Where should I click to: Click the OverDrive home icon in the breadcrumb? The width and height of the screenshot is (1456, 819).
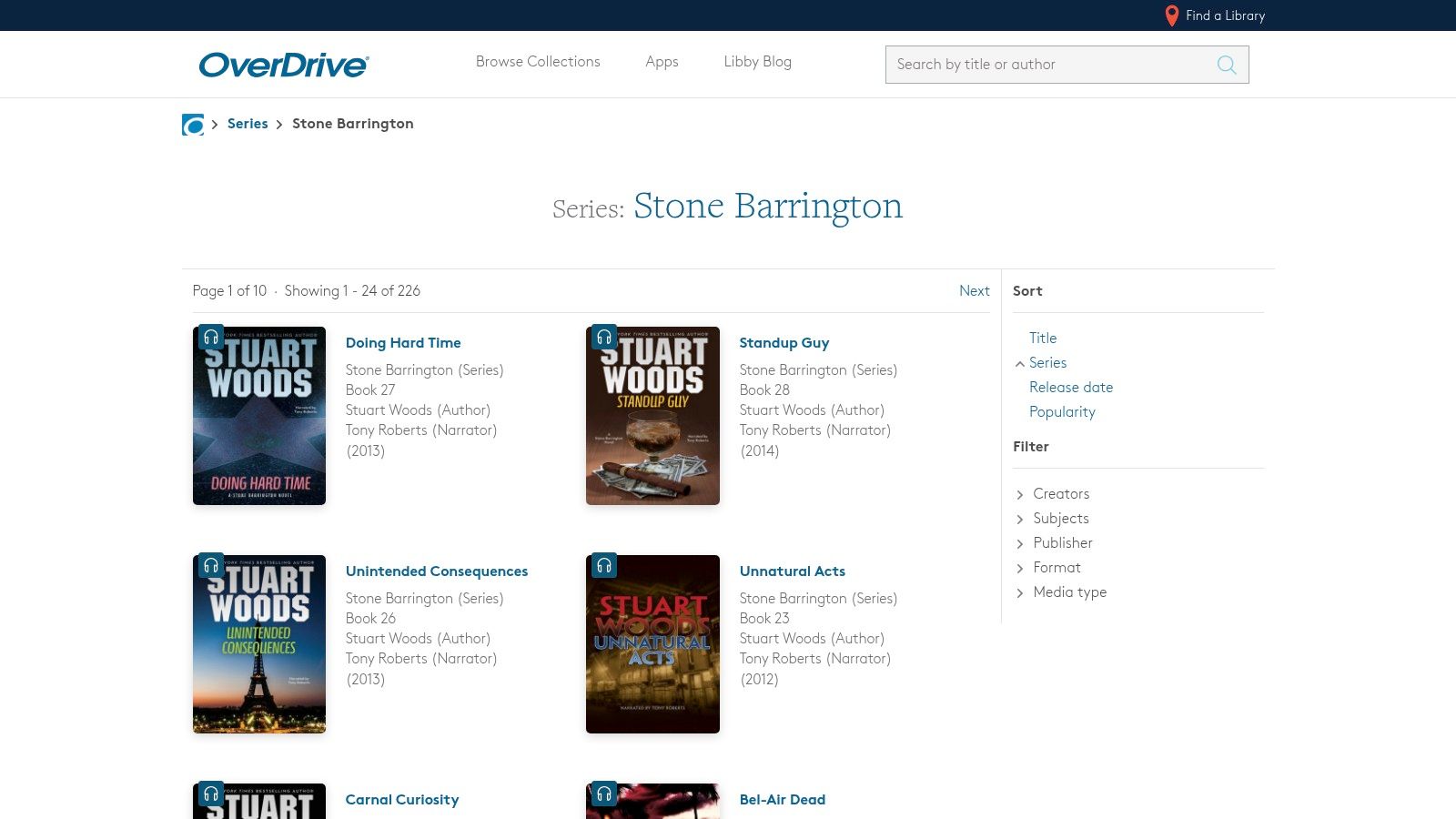(x=192, y=125)
